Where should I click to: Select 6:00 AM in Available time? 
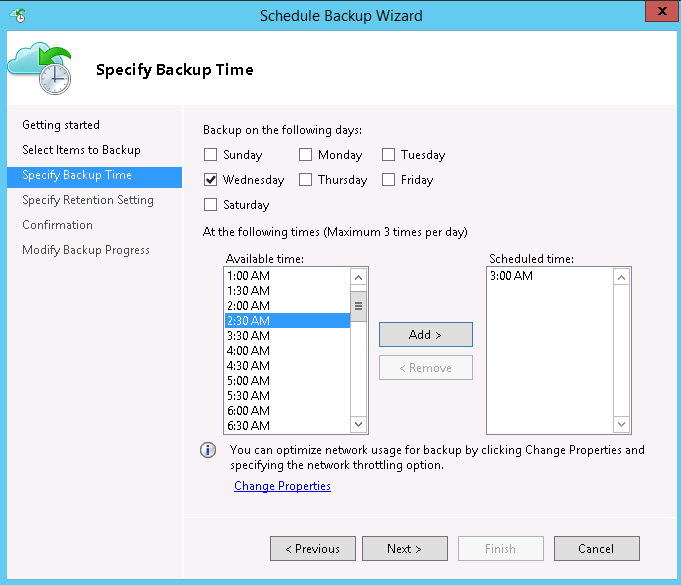[x=288, y=410]
